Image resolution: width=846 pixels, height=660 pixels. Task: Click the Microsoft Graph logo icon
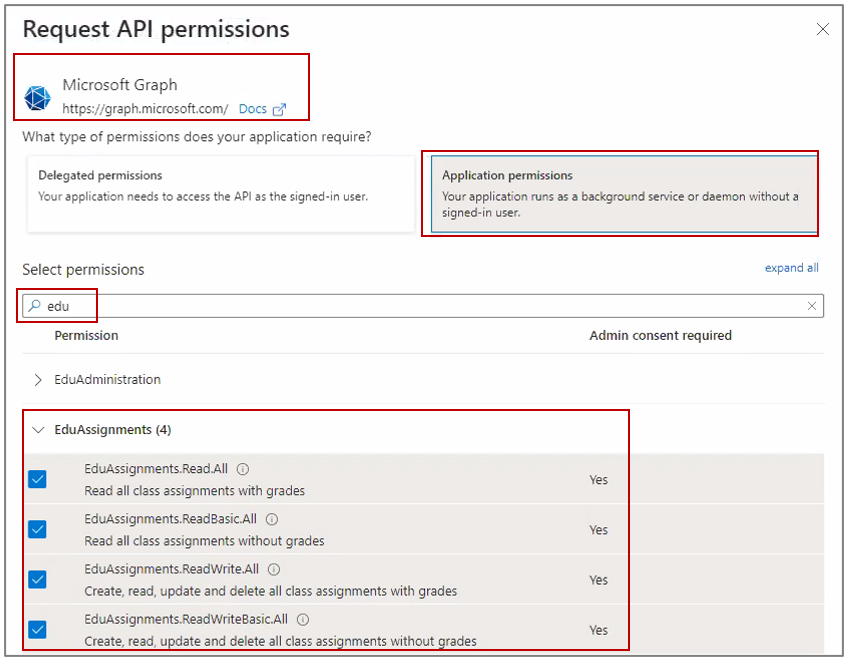pyautogui.click(x=38, y=98)
